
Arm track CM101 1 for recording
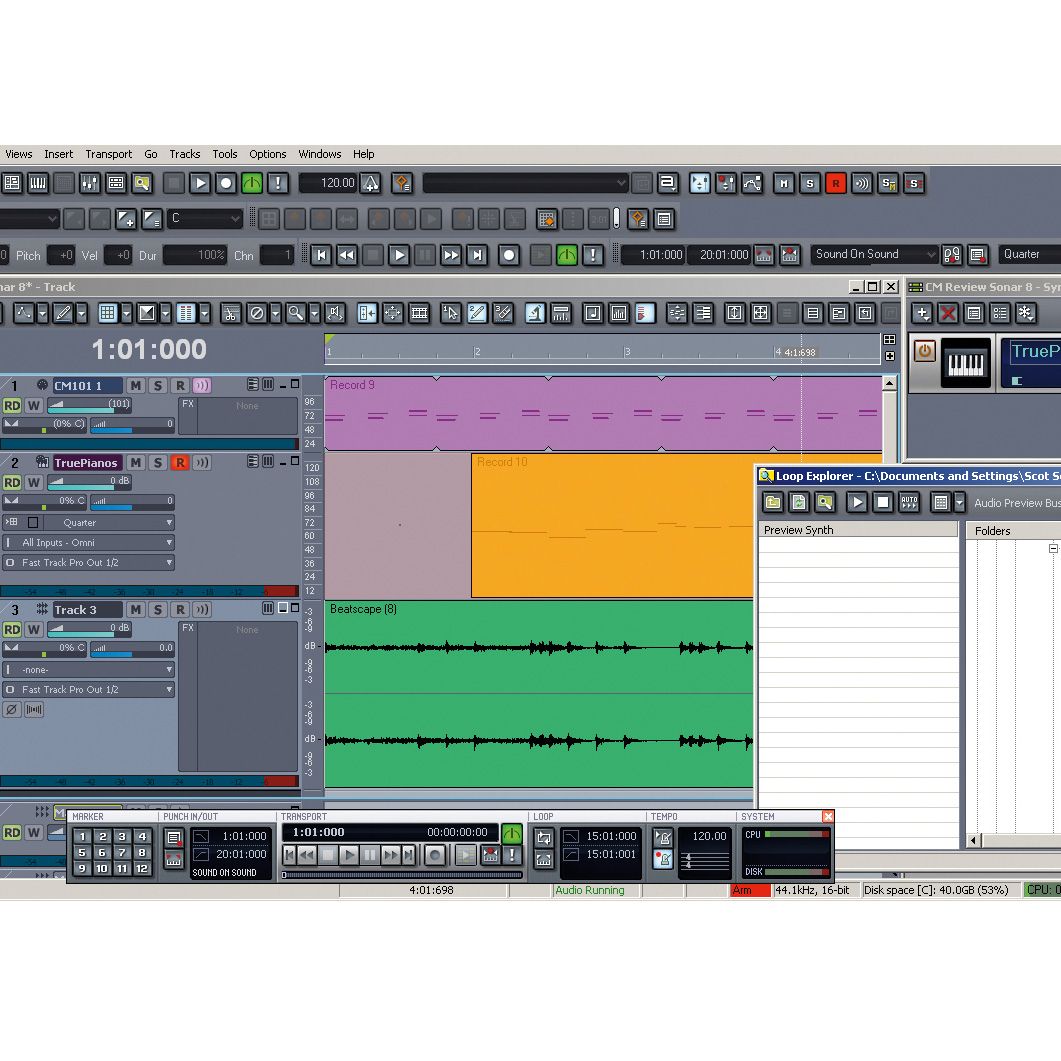(x=180, y=386)
